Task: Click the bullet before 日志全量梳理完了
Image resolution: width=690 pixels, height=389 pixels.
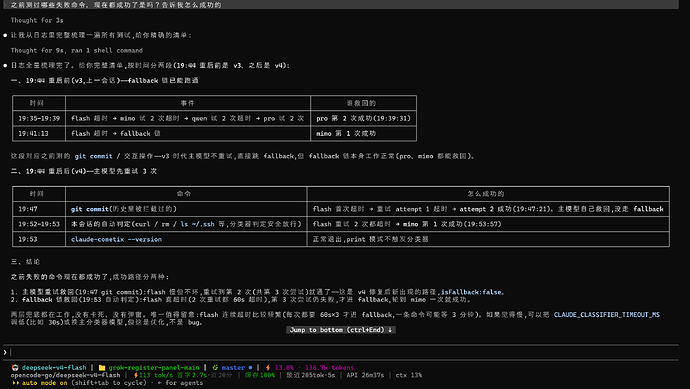Action: 5,66
